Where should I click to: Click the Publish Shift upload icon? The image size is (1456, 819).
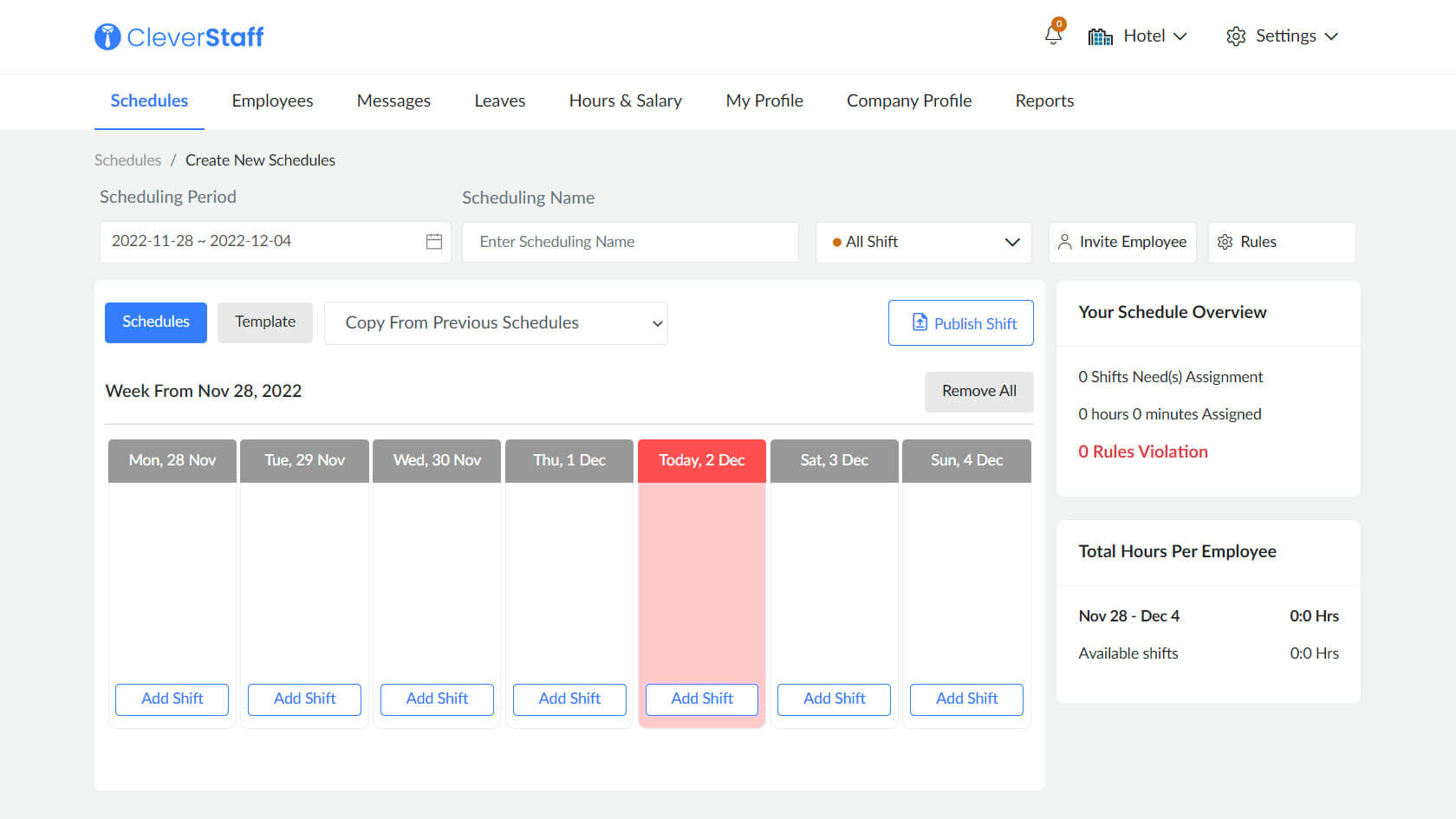click(x=920, y=322)
